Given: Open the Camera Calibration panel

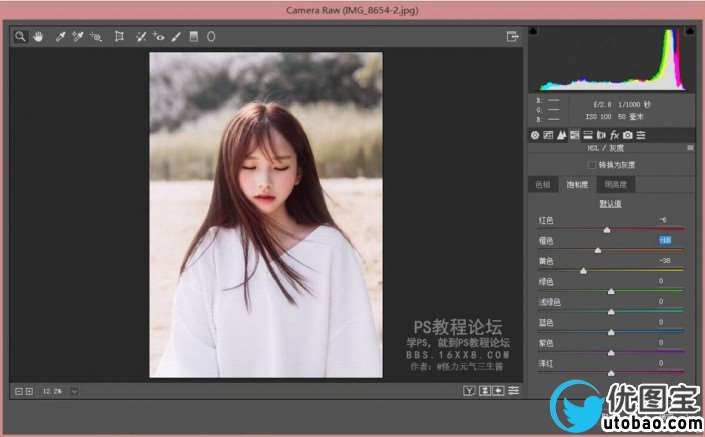Looking at the screenshot, I should [627, 134].
